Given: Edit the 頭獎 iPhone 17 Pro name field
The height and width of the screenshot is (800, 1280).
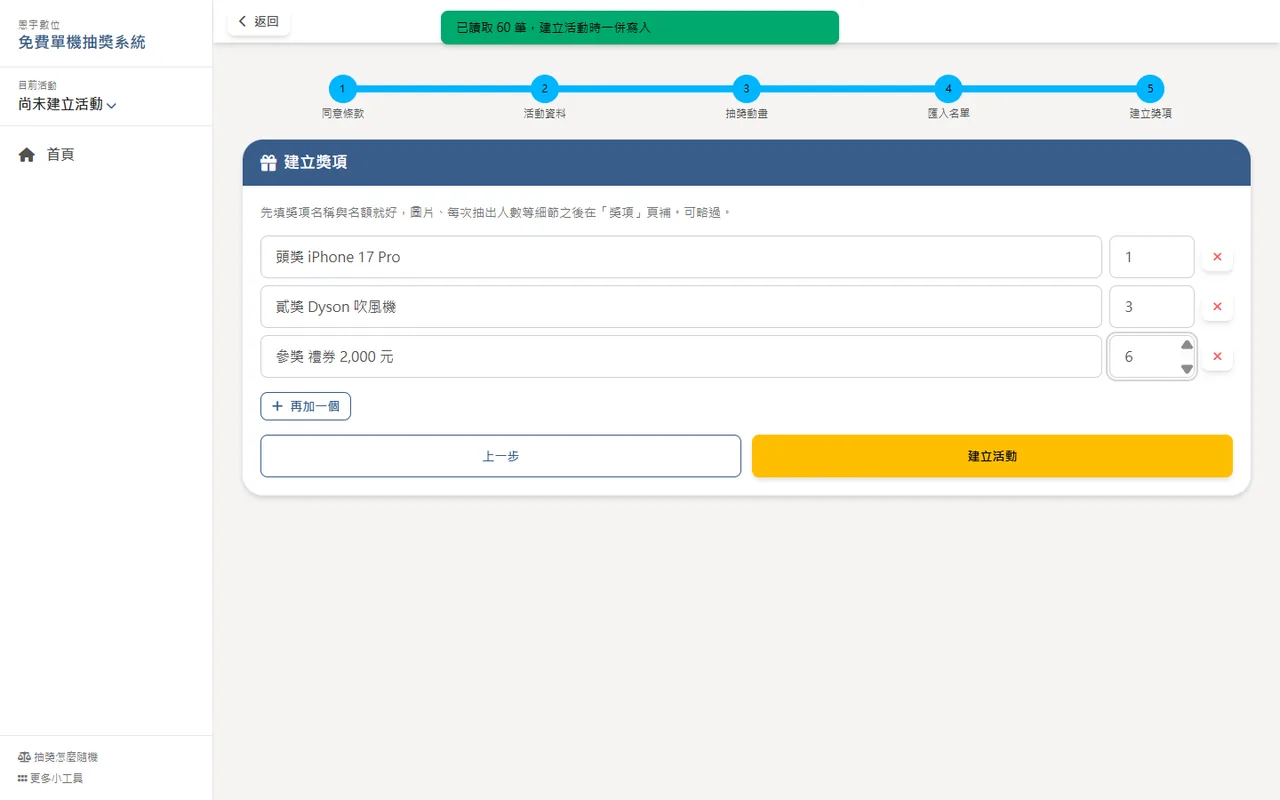Looking at the screenshot, I should tap(681, 257).
